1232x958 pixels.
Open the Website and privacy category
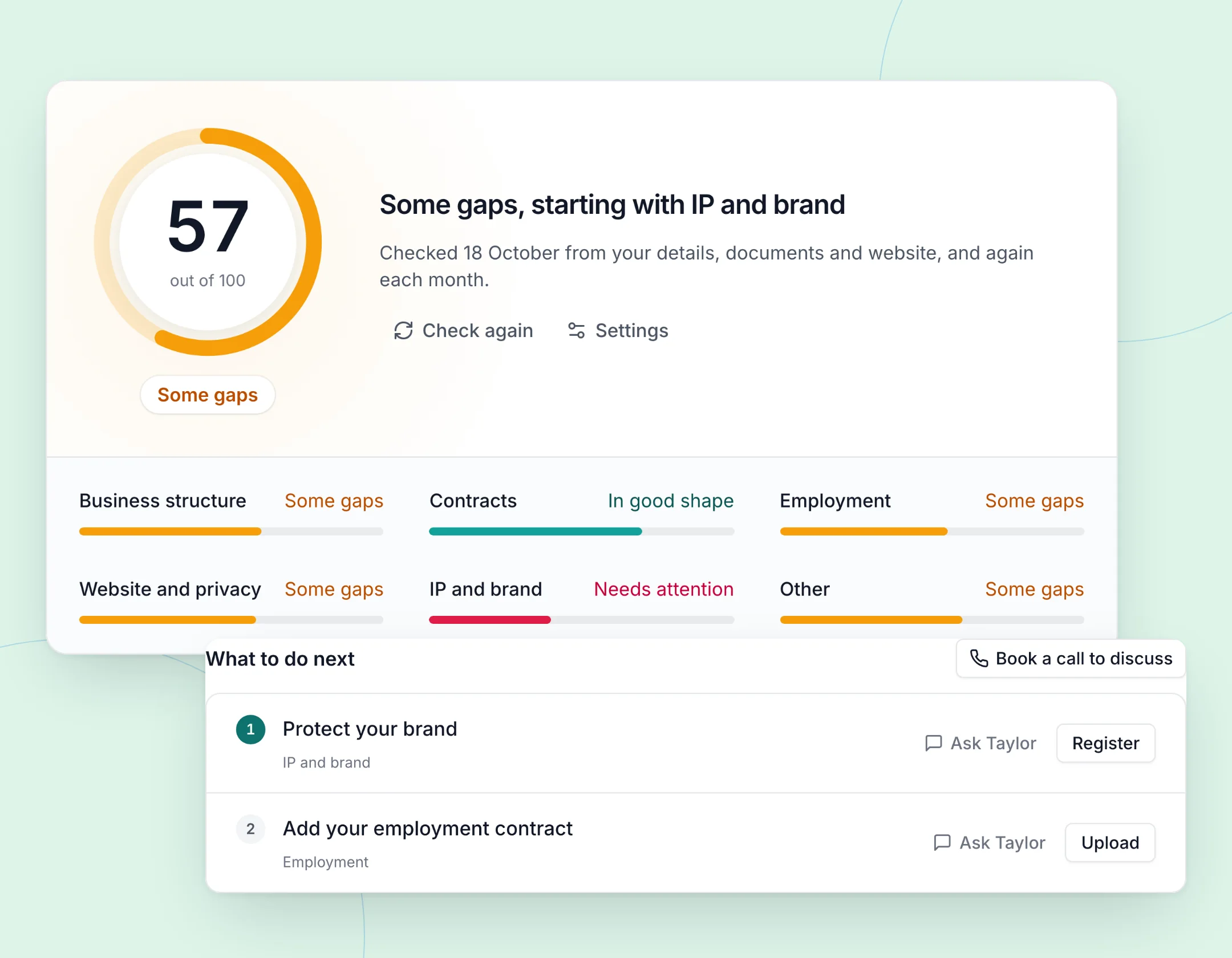tap(231, 602)
